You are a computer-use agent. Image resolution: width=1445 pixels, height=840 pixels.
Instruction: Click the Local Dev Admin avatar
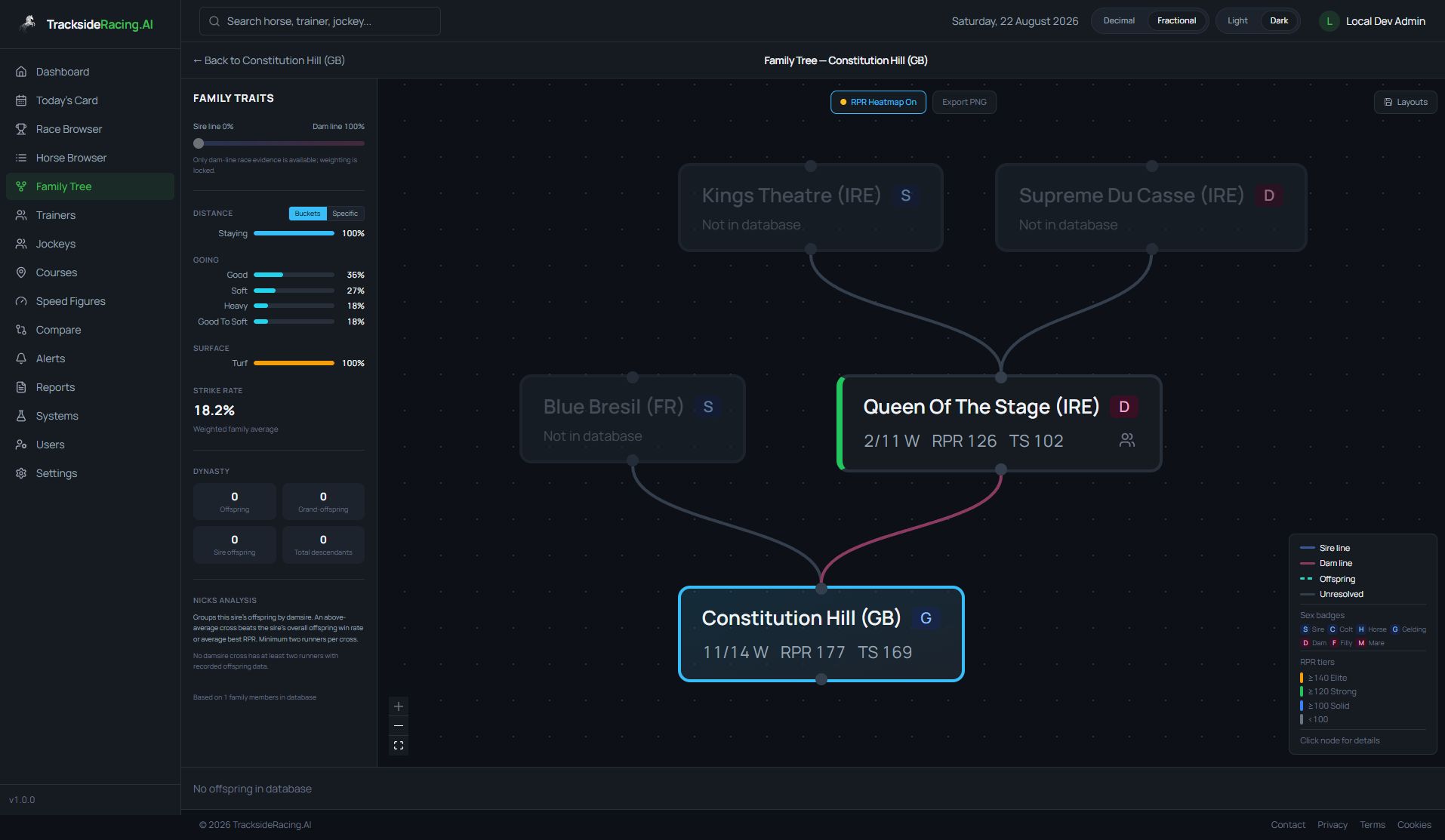1329,21
